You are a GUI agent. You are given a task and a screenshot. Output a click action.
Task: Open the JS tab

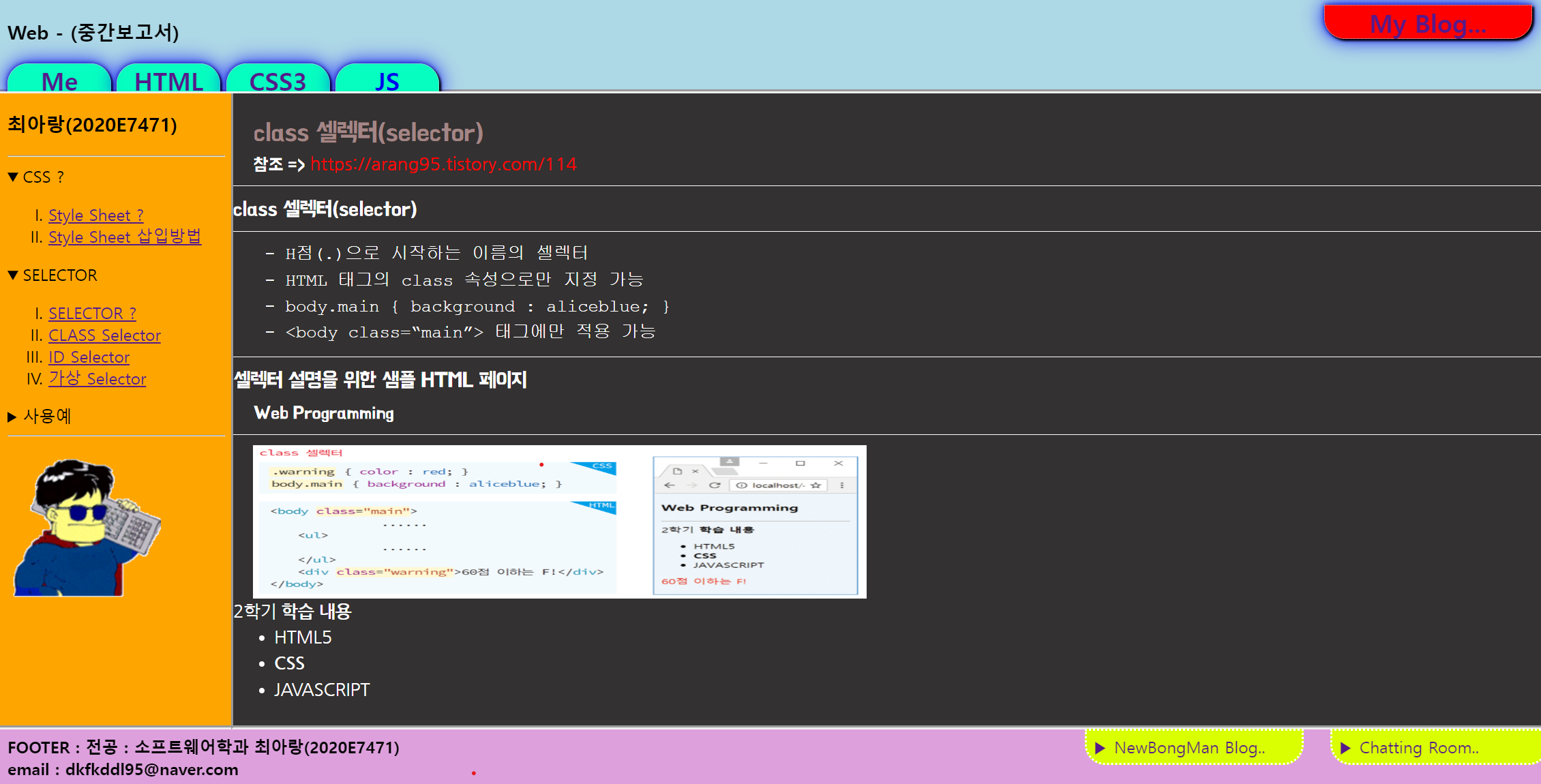coord(387,80)
